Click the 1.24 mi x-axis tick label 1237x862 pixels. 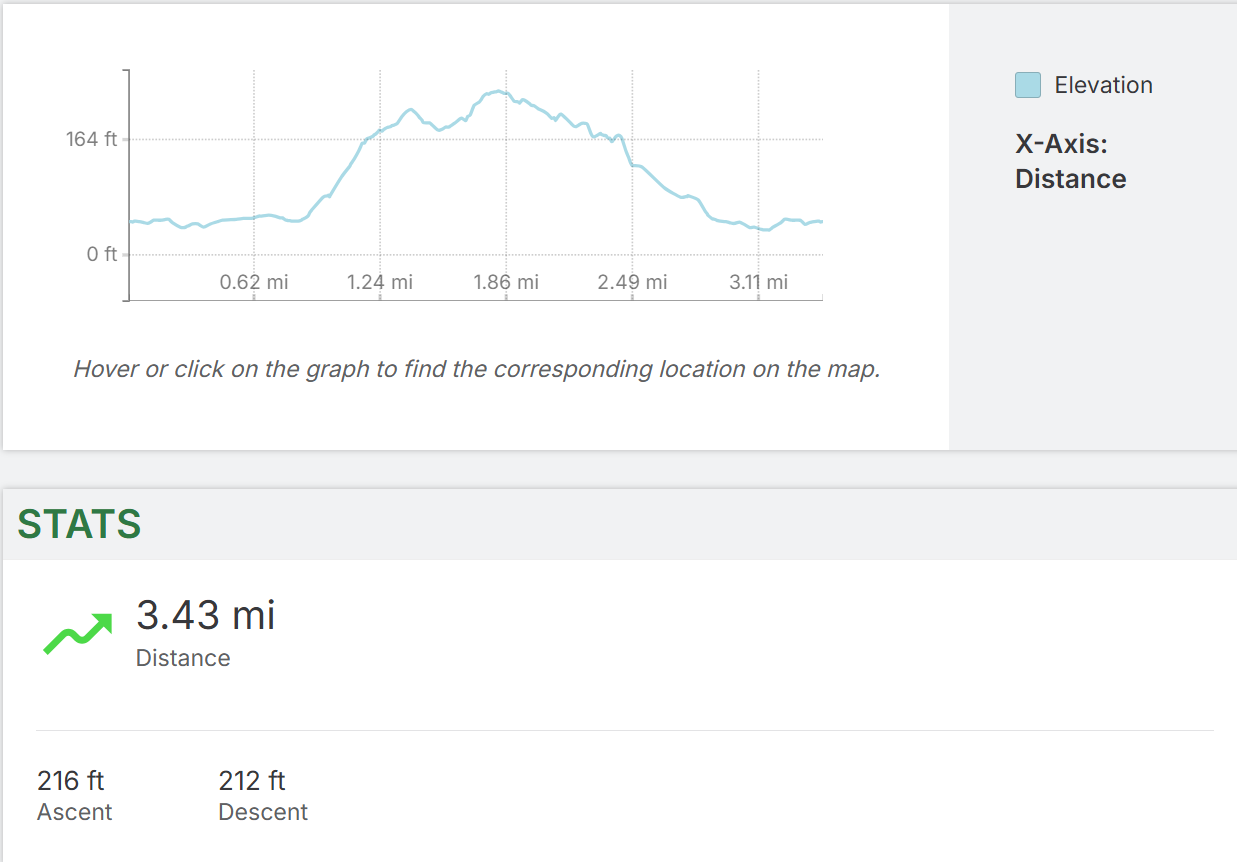pos(380,282)
